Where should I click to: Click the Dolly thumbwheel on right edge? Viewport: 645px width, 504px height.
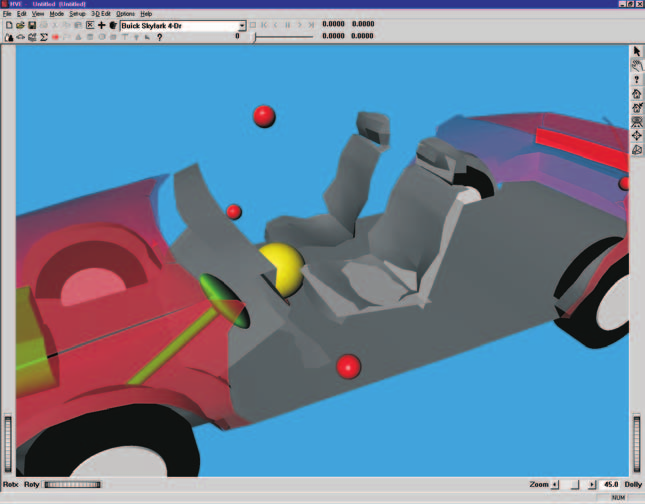(x=637, y=445)
